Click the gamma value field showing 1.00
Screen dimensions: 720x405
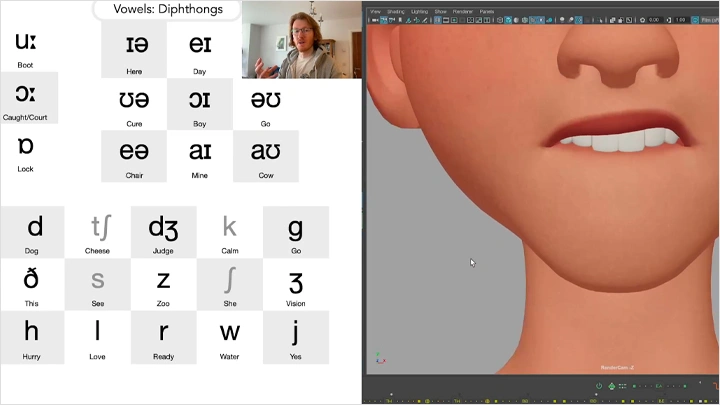click(x=681, y=20)
